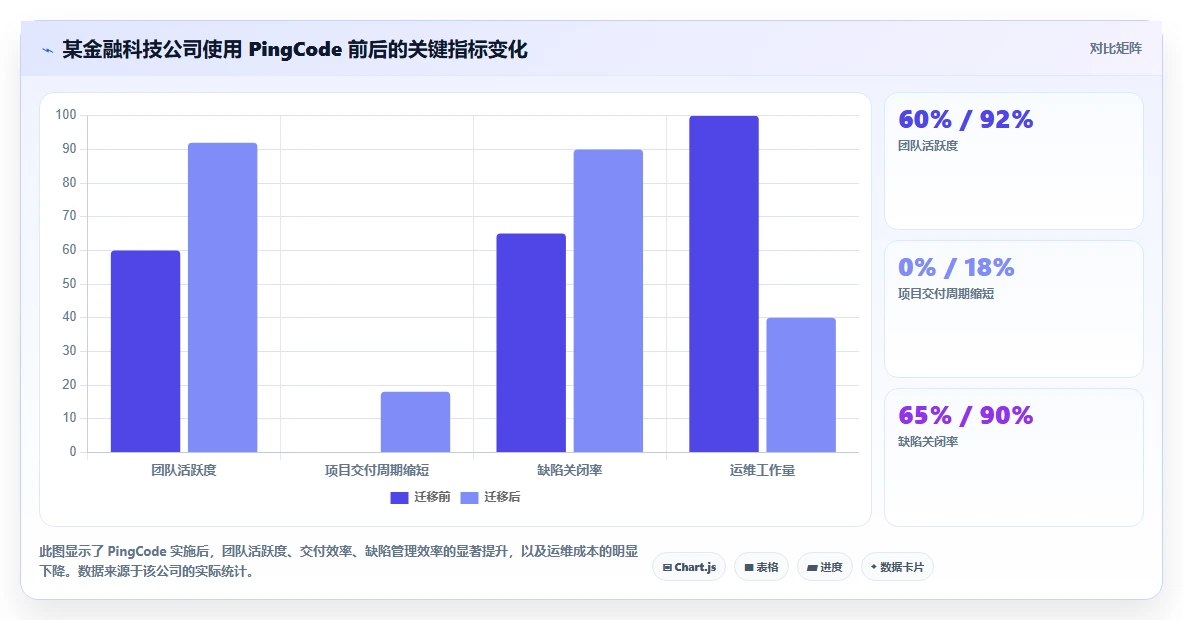Click the 50 y-axis tick label
The height and width of the screenshot is (620, 1183).
point(69,284)
